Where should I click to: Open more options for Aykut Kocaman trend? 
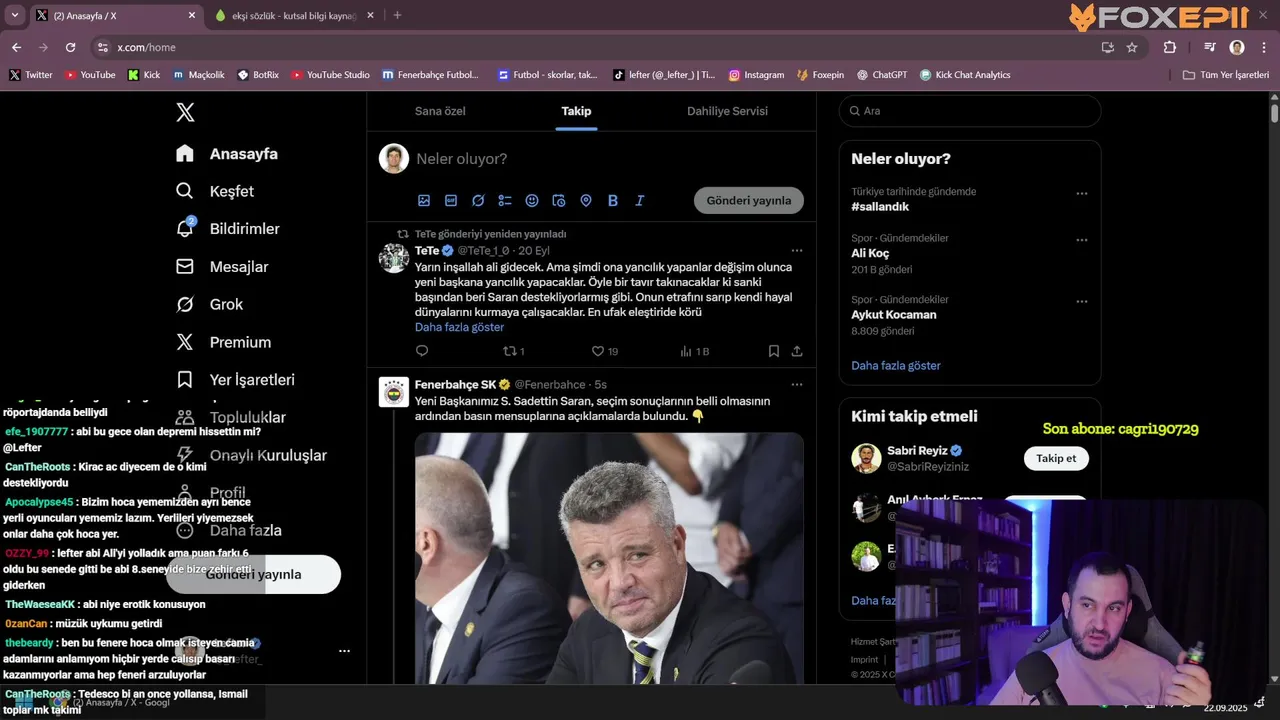pos(1081,301)
